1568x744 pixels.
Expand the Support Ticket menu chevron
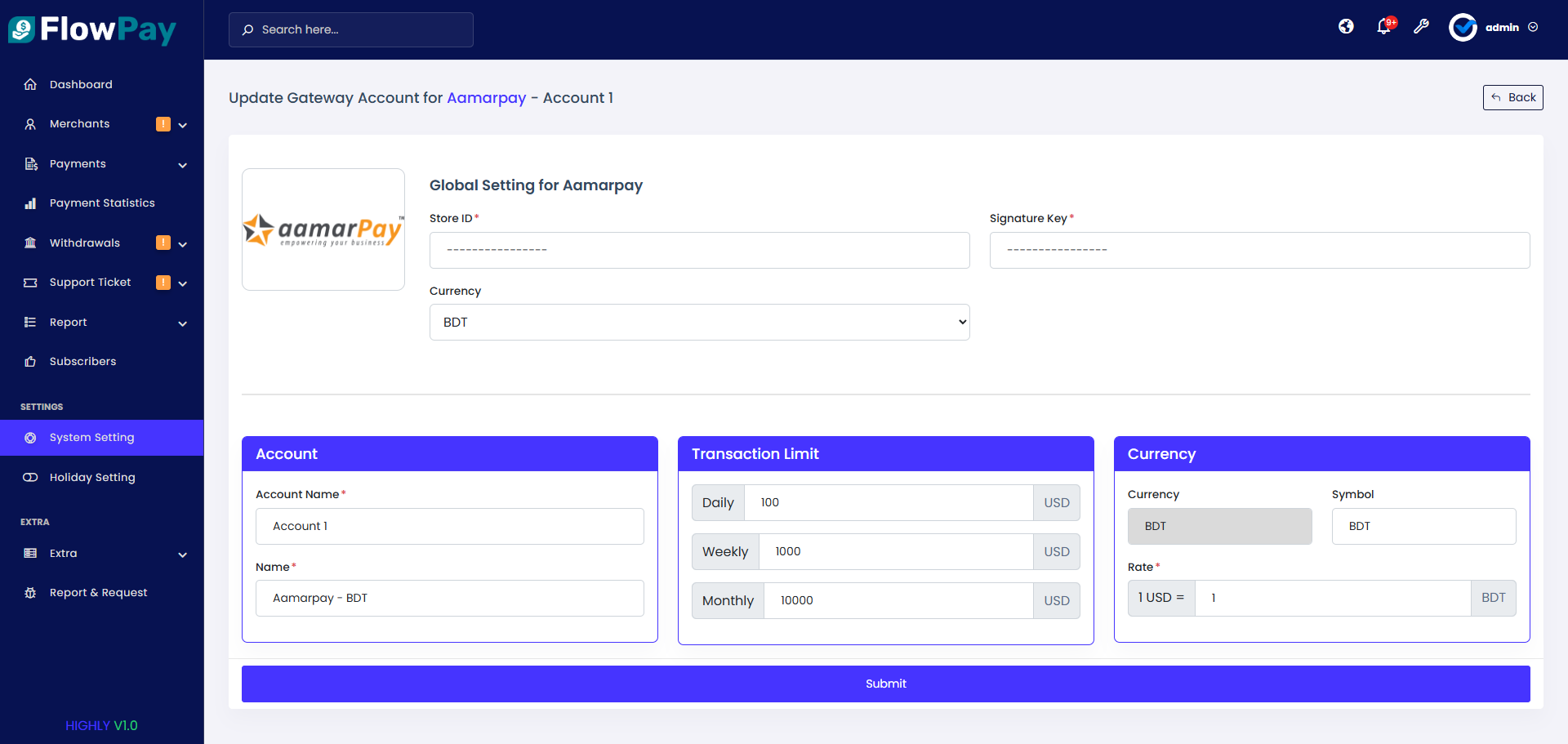(183, 283)
